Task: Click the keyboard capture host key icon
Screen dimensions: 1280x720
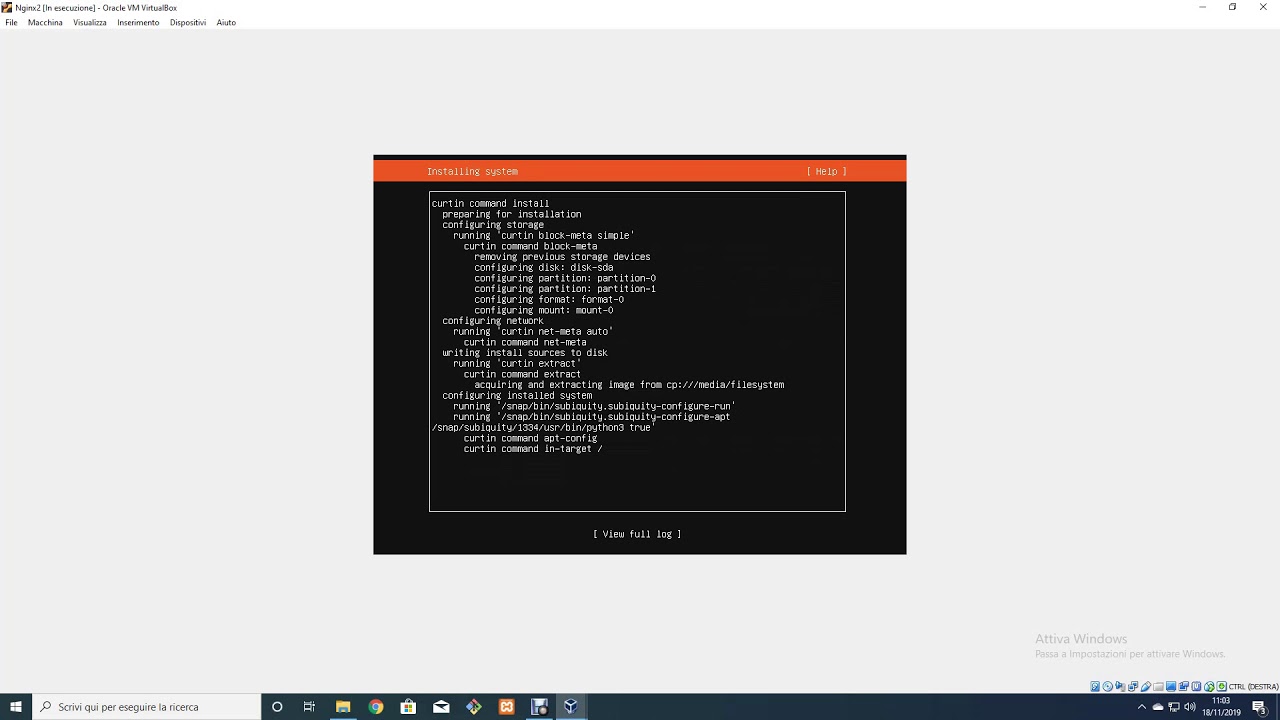Action: [1221, 687]
